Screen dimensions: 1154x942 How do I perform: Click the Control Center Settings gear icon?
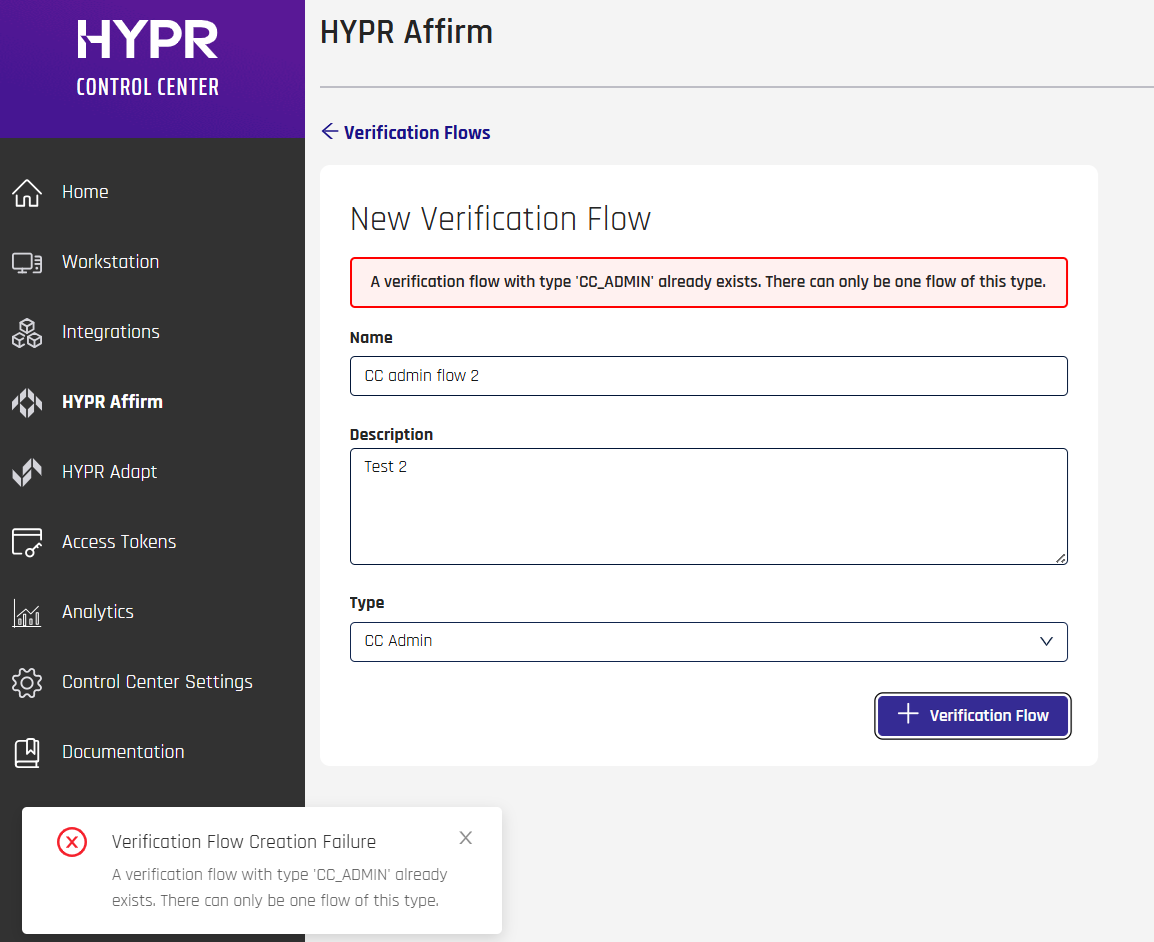coord(27,682)
